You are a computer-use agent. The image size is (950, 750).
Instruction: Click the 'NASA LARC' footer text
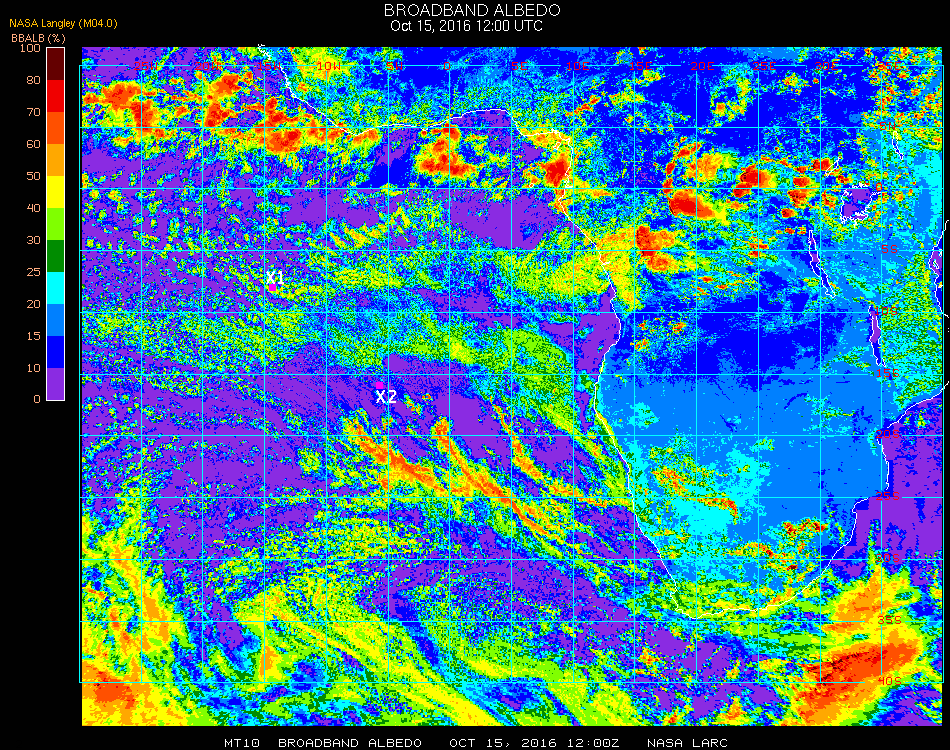pos(687,743)
